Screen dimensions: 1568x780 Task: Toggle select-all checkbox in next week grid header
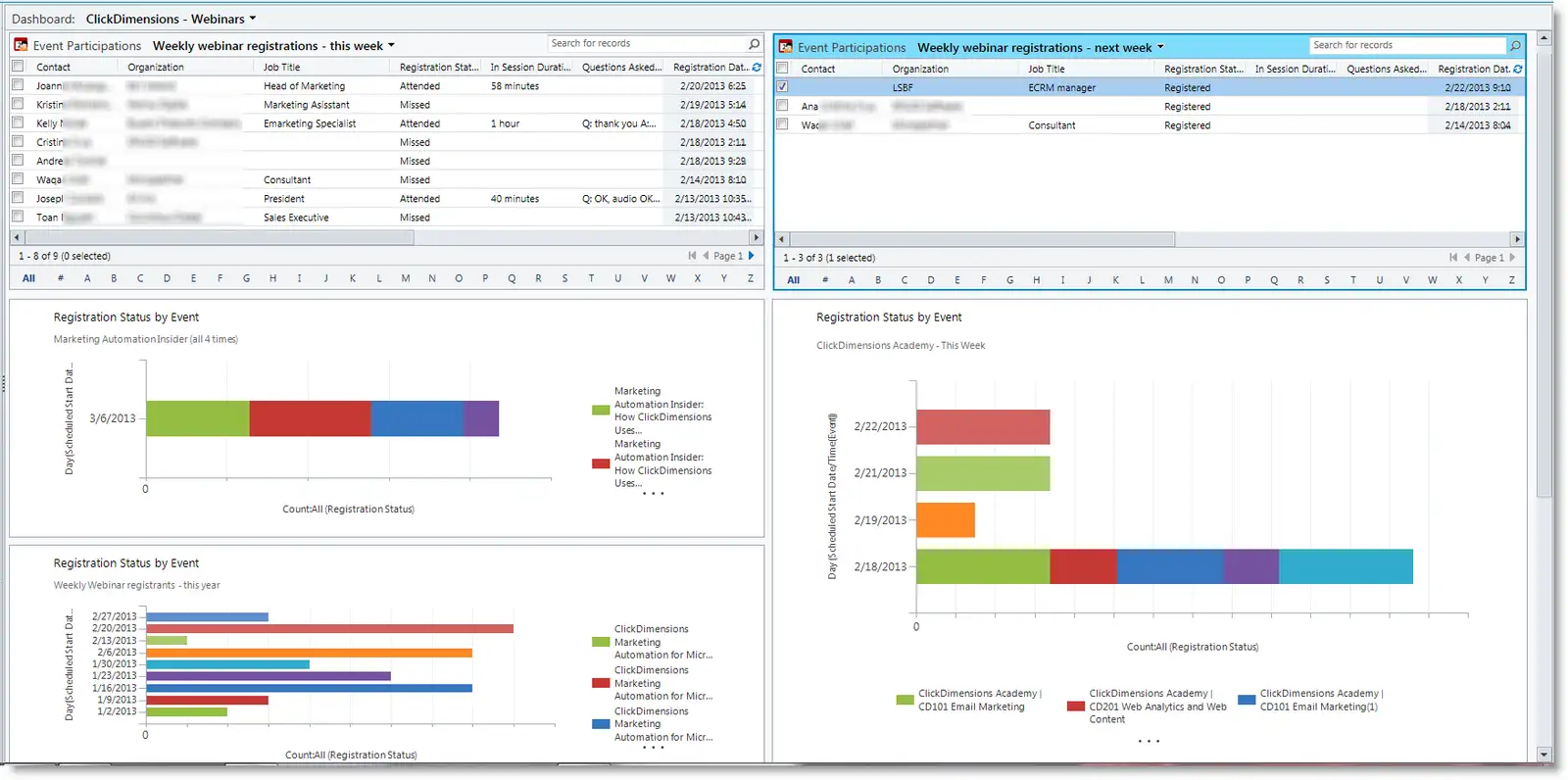pos(782,69)
